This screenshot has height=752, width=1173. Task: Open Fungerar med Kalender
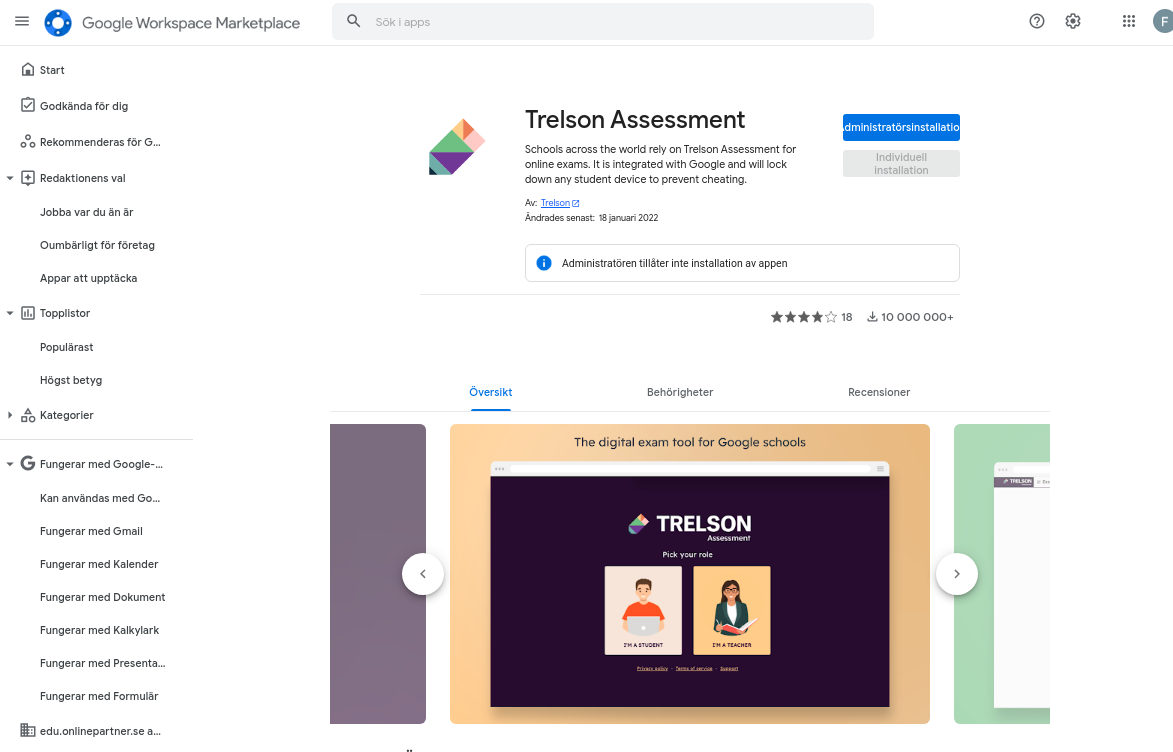pos(97,563)
